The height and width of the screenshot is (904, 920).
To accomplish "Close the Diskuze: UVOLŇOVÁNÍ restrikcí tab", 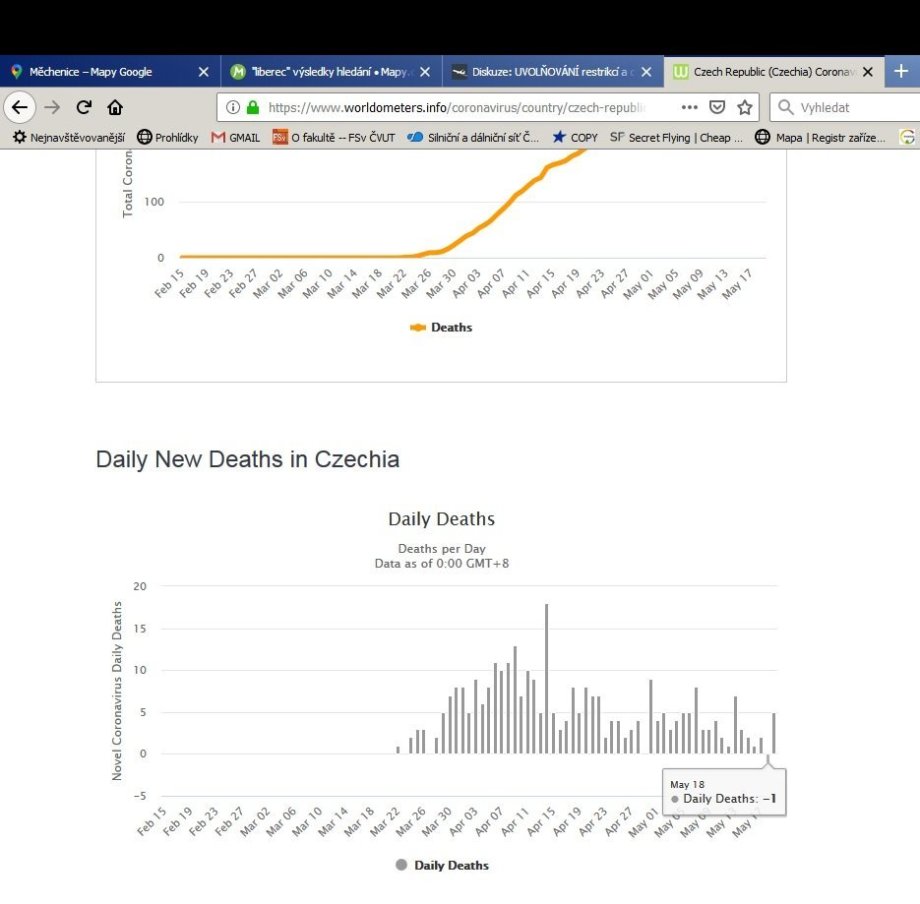I will coord(646,72).
